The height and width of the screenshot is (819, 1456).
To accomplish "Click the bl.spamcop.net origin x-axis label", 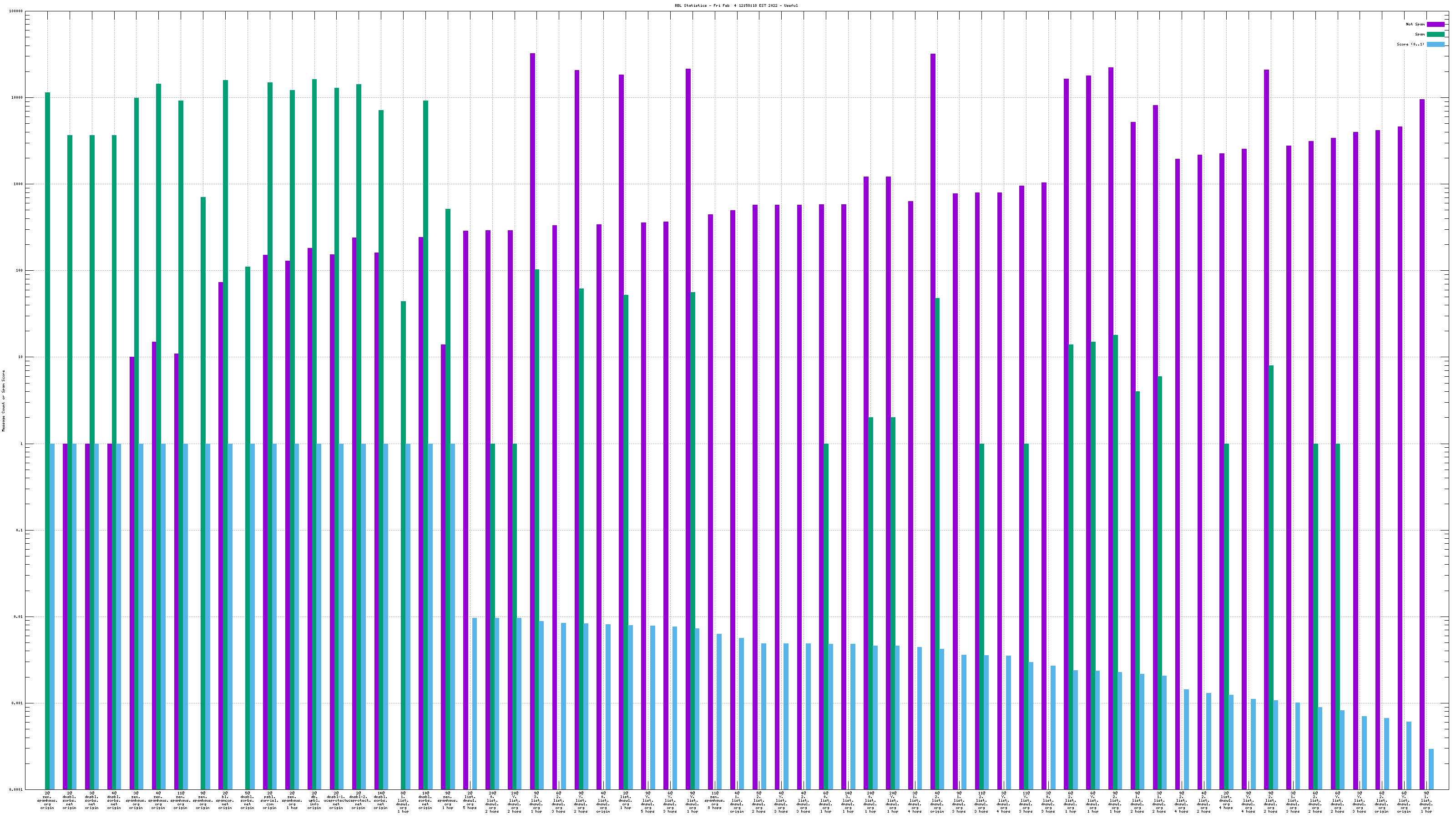I will (225, 800).
